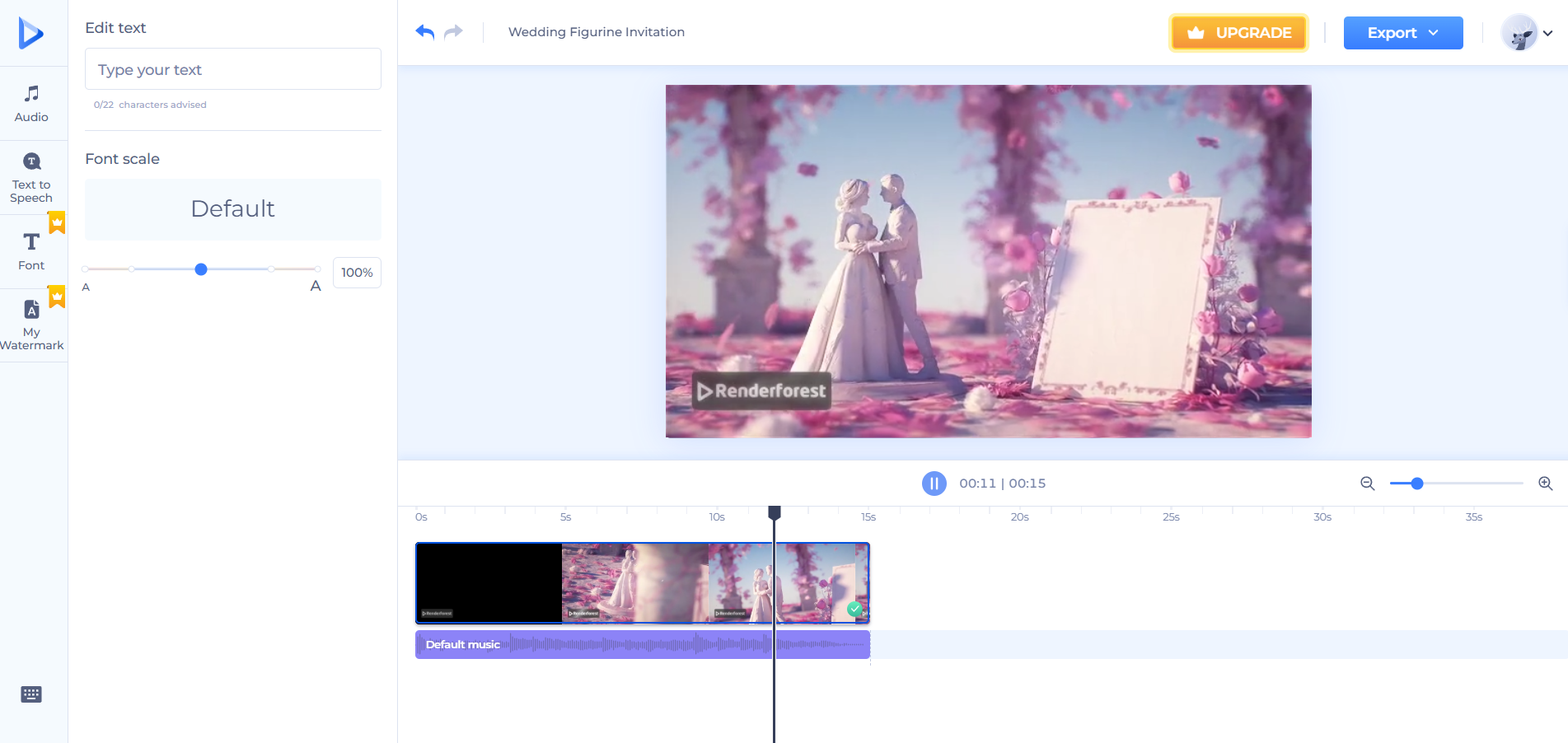Zoom in on the timeline

coord(1545,484)
